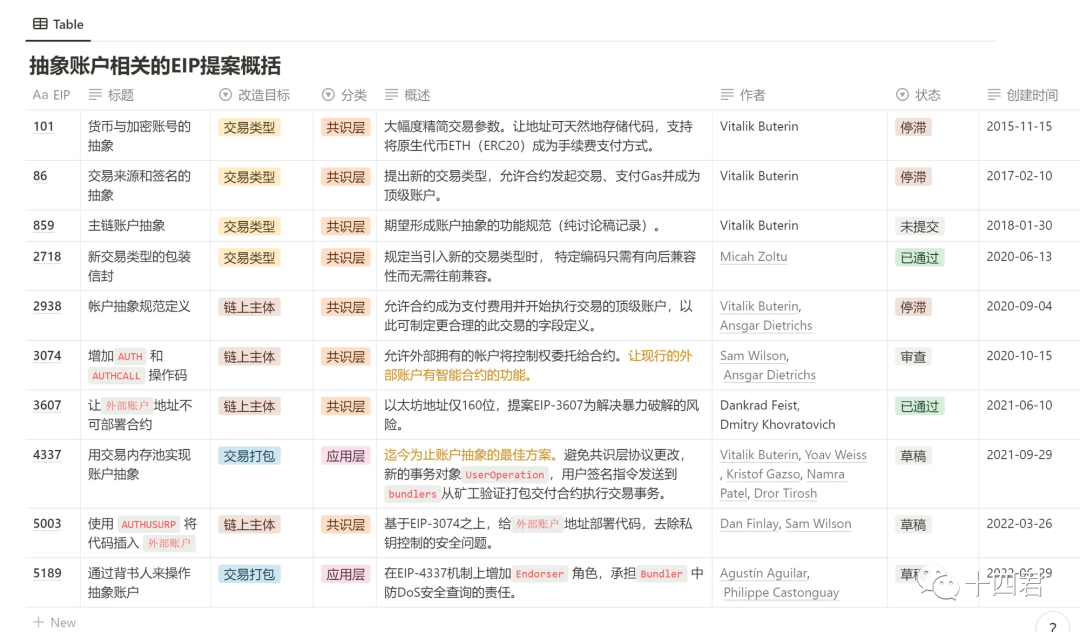Open the Dan Finlay, Sam Wilson author link
Screen dimensions: 1080x632
click(x=785, y=524)
